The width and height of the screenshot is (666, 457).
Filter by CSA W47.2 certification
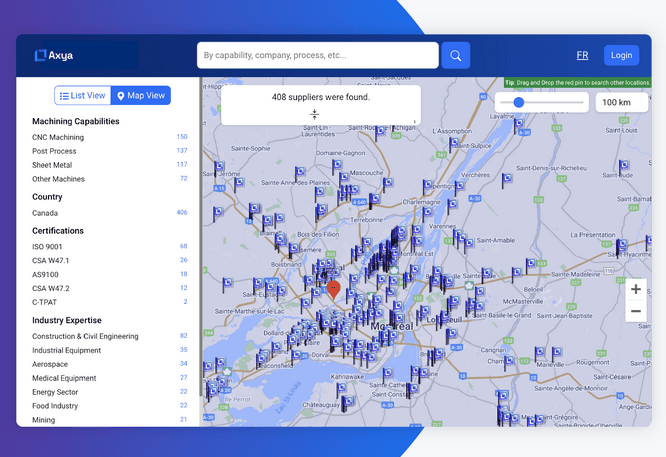coord(110,288)
